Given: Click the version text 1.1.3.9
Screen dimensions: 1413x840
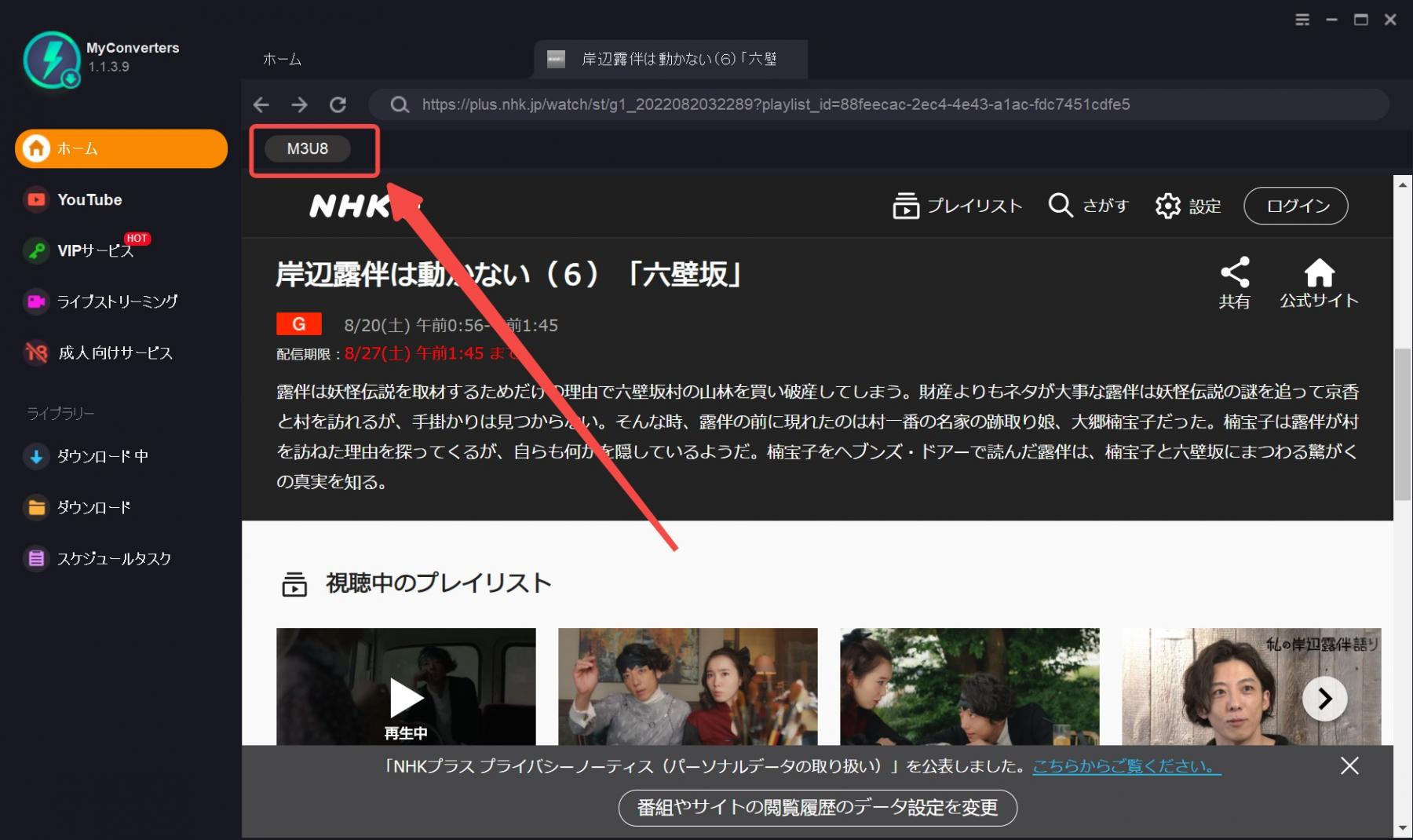Looking at the screenshot, I should point(109,67).
